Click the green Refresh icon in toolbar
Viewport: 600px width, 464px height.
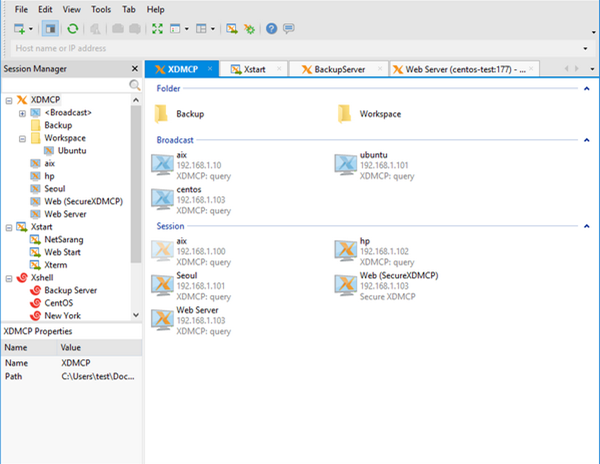coord(73,28)
